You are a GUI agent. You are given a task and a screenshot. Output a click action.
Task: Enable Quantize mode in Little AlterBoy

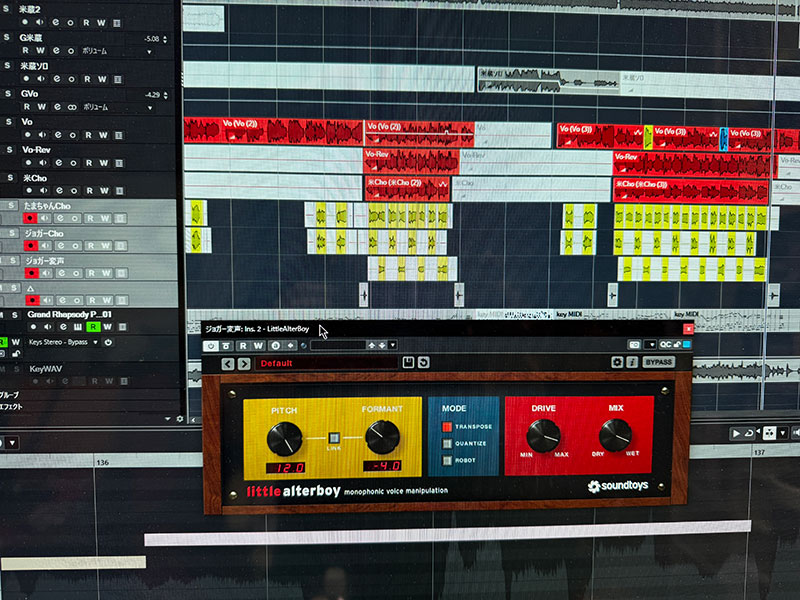pyautogui.click(x=447, y=443)
